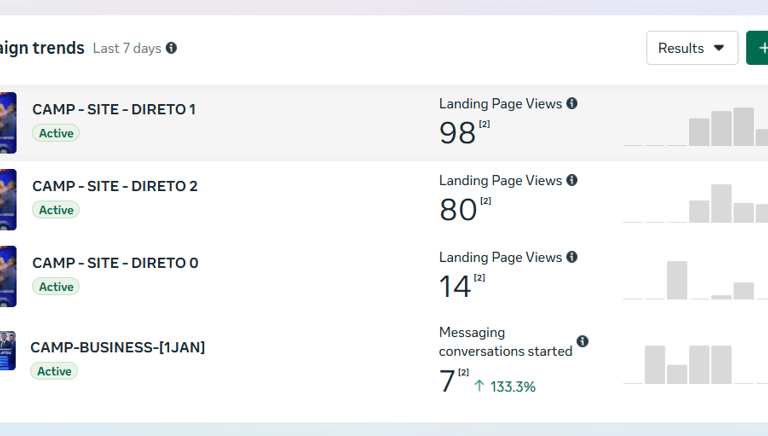Open CAMP-BUSINESS-[1JAN] campaign
Screen dimensions: 768x436
pos(118,347)
